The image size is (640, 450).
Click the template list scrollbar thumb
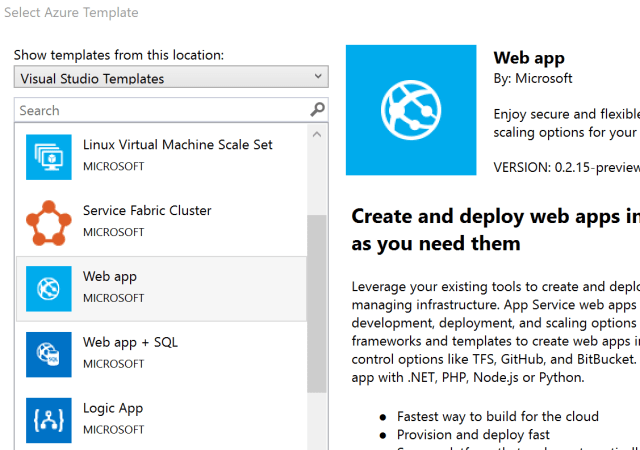click(x=317, y=300)
